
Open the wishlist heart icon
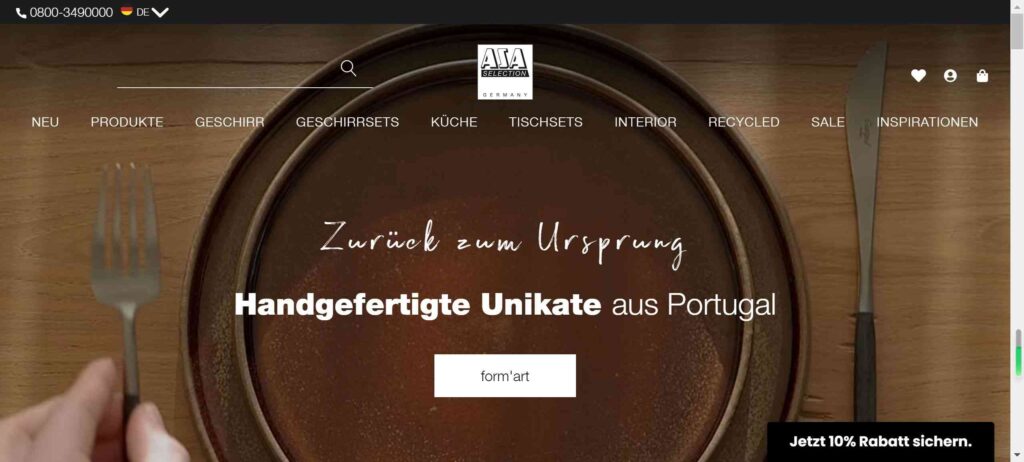coord(918,76)
